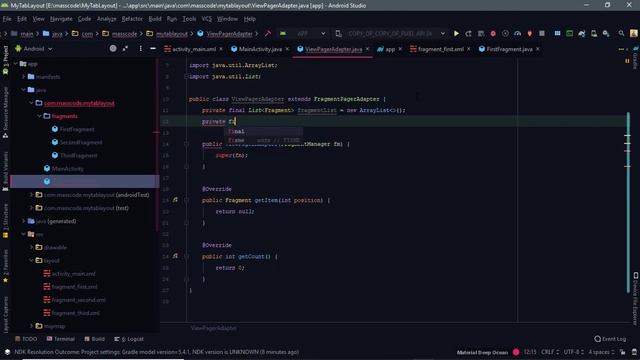
Task: Open the Build Variants side tool window
Action: click(x=5, y=171)
